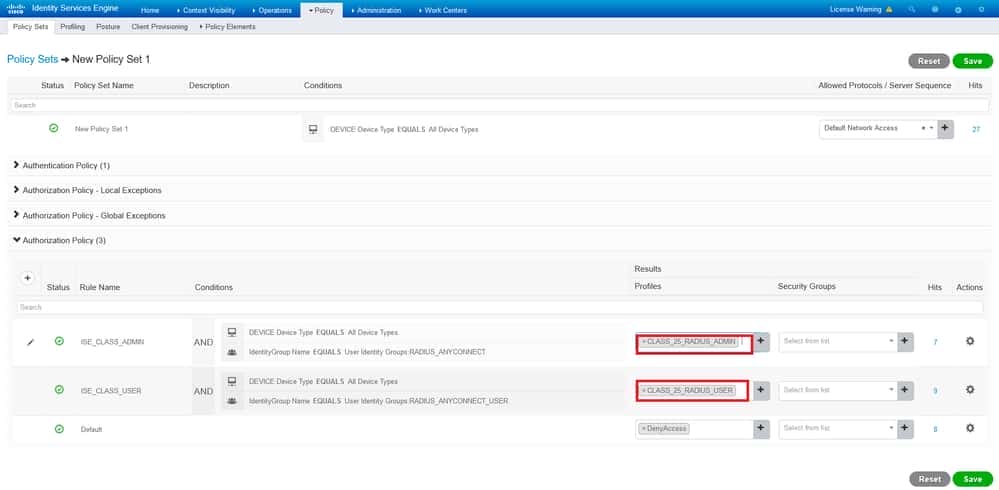Screen dimensions: 999x490
Task: Select the Policy Sets sub-tab
Action: pos(31,27)
